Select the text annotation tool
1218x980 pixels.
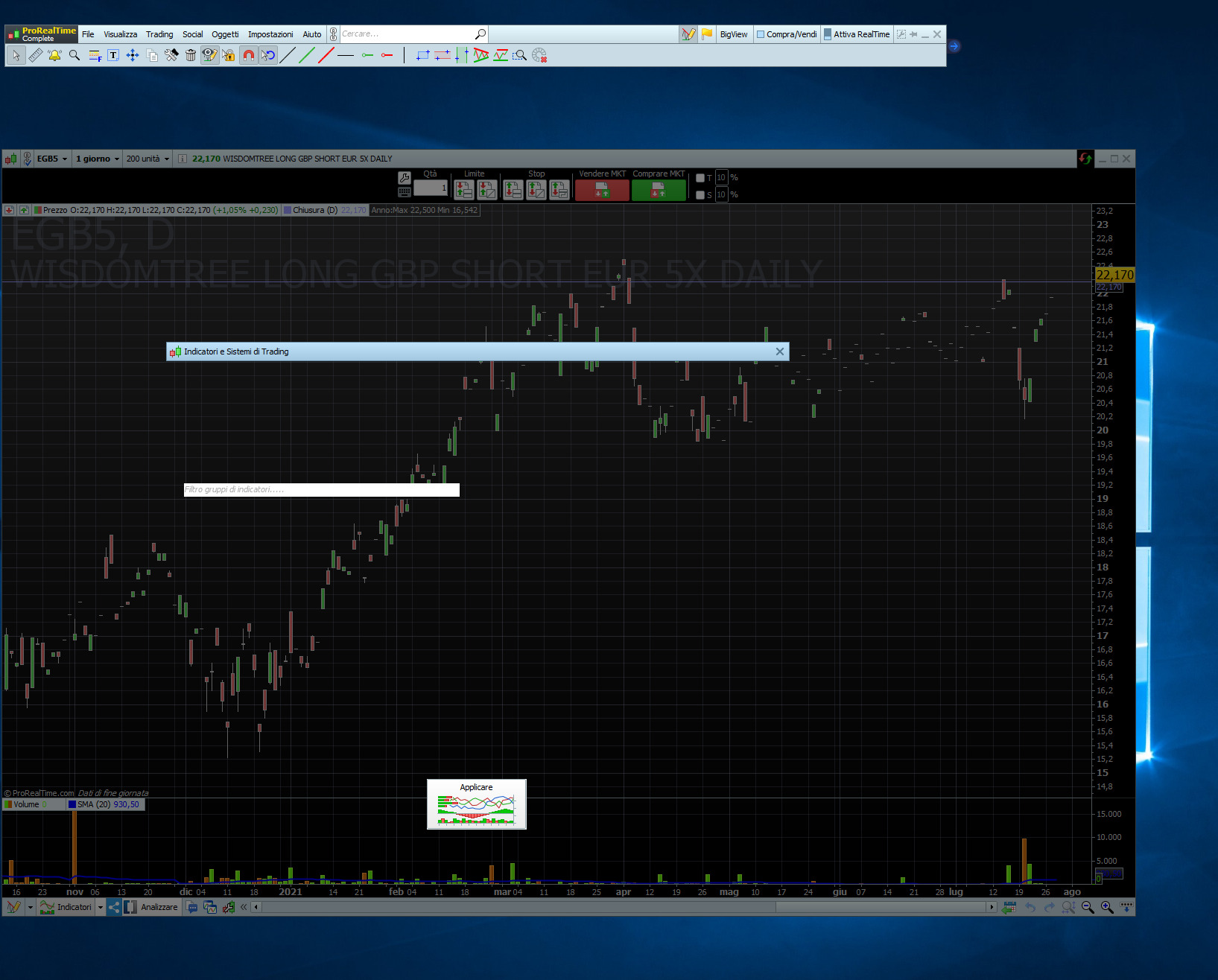[113, 55]
